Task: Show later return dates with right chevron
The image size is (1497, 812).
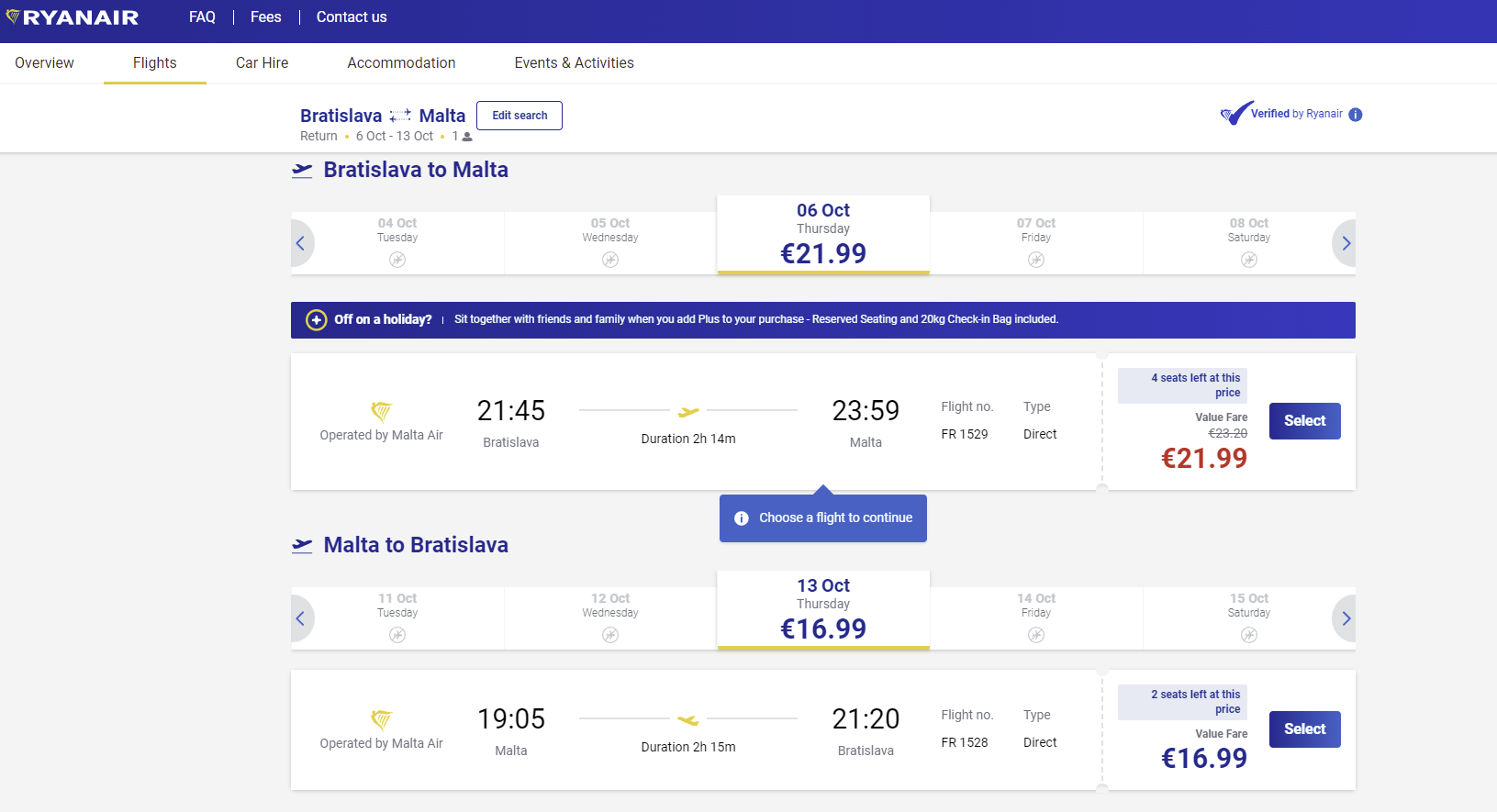Action: pyautogui.click(x=1345, y=618)
